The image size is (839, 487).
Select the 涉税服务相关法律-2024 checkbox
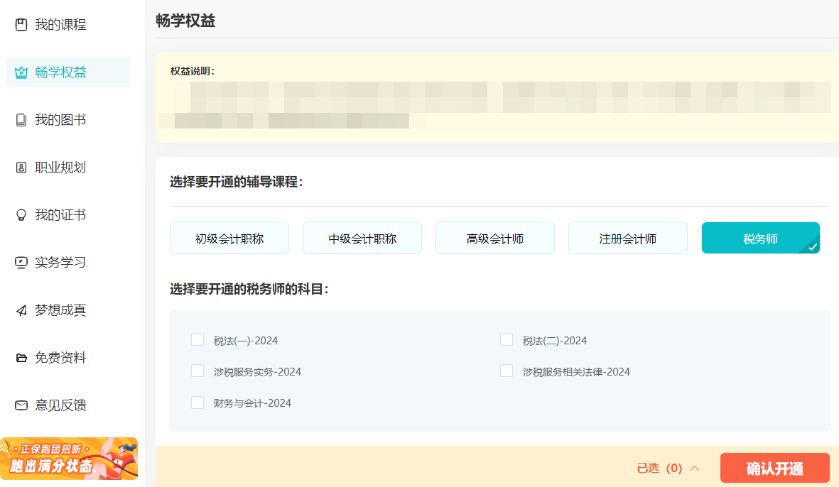click(506, 371)
